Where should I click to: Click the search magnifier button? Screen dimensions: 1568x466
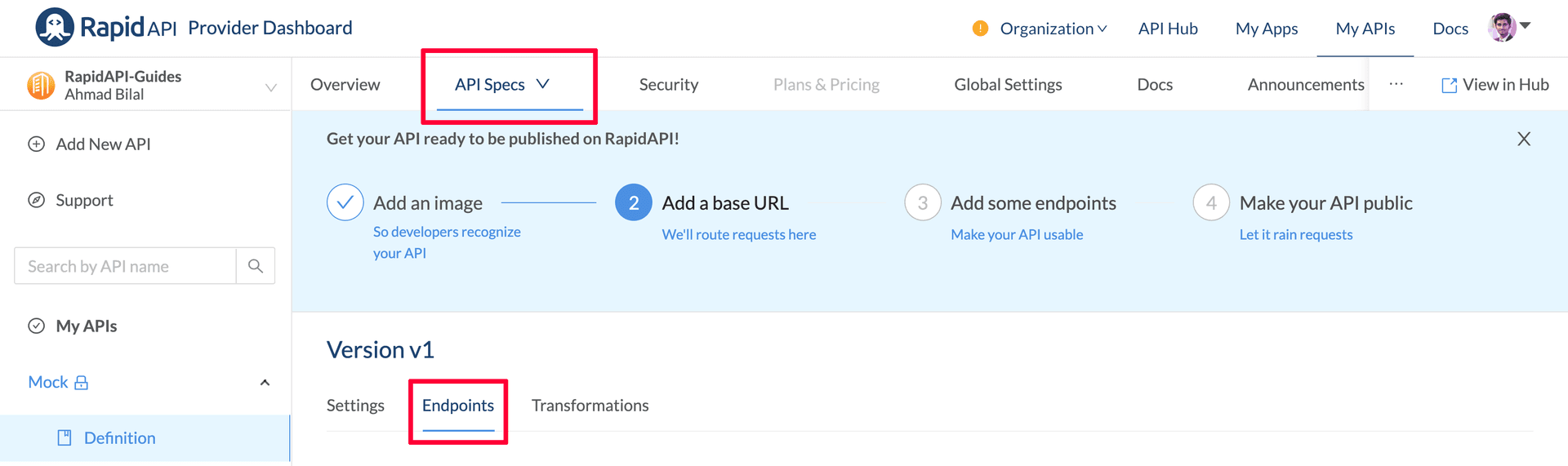(x=256, y=266)
